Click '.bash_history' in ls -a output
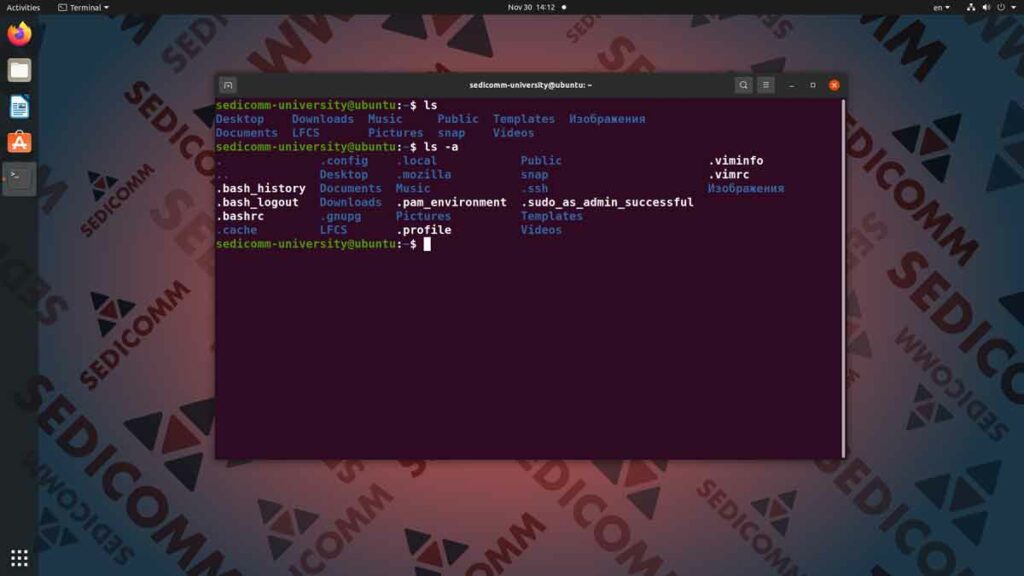The image size is (1024, 576). coord(261,189)
